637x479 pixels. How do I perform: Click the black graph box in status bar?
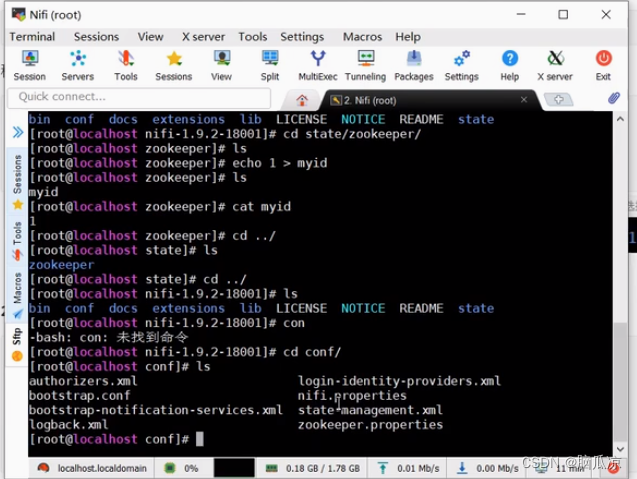pyautogui.click(x=234, y=468)
